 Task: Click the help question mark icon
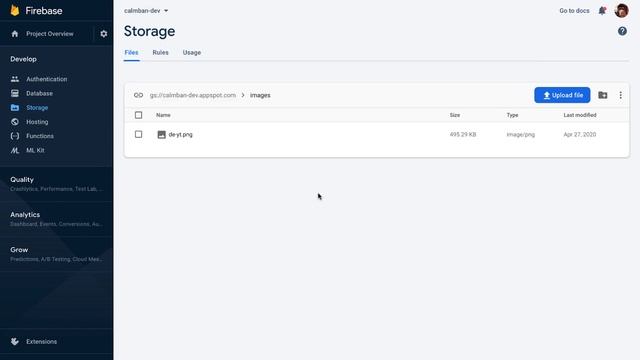pos(622,31)
